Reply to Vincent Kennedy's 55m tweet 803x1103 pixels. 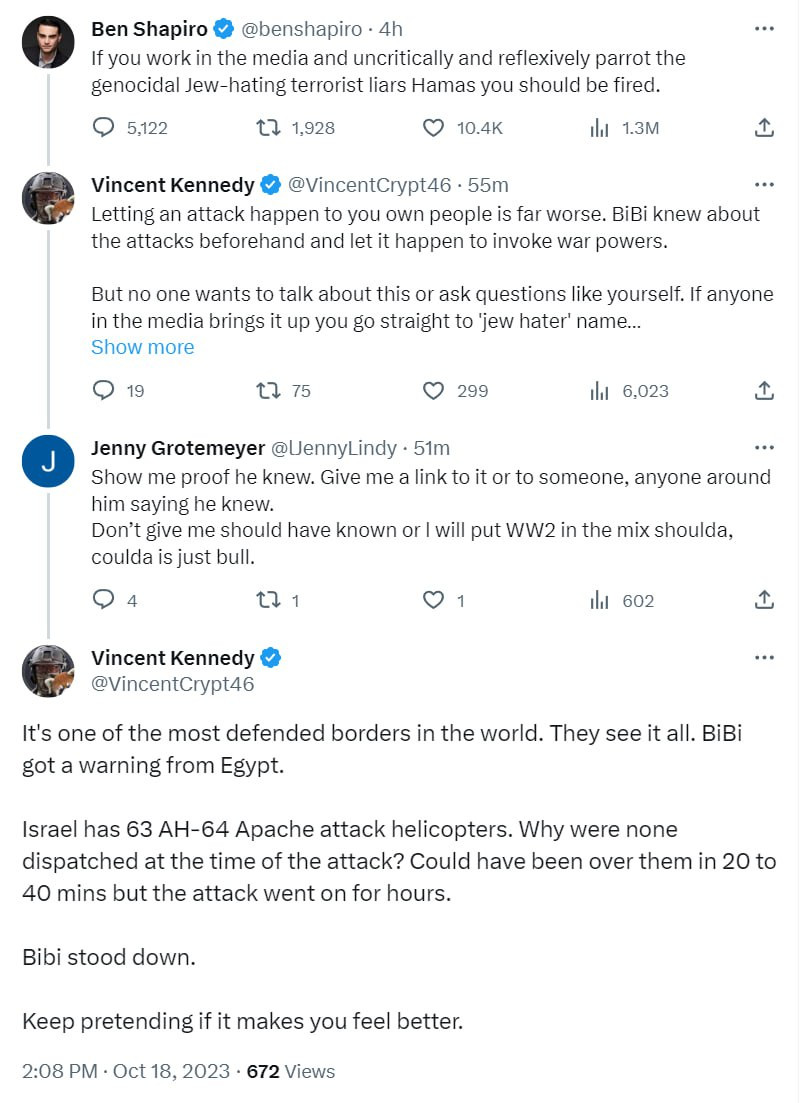coord(104,391)
